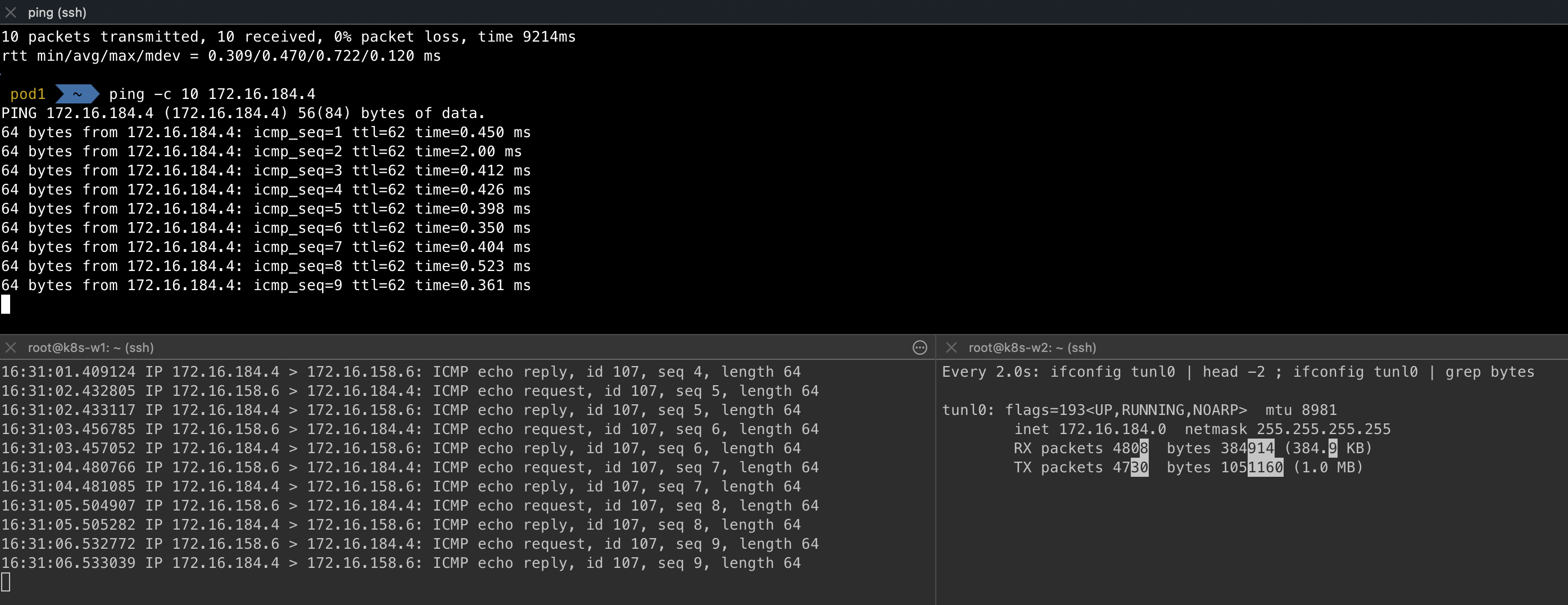The height and width of the screenshot is (605, 1568).
Task: Click the 'ping -c 10 172.16.184.4' command text
Action: (x=212, y=94)
